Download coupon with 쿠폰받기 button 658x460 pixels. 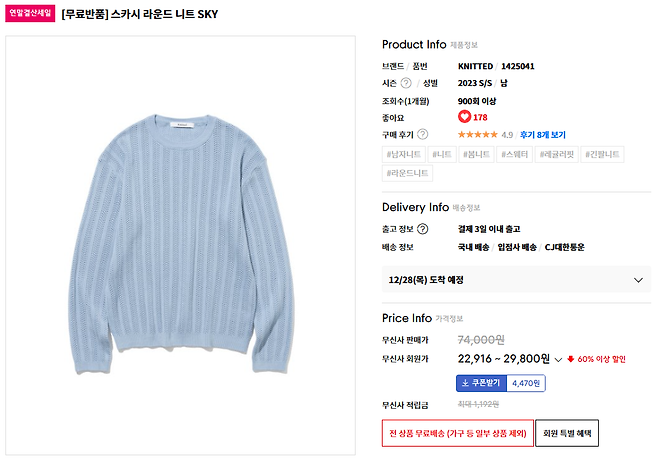pyautogui.click(x=482, y=382)
